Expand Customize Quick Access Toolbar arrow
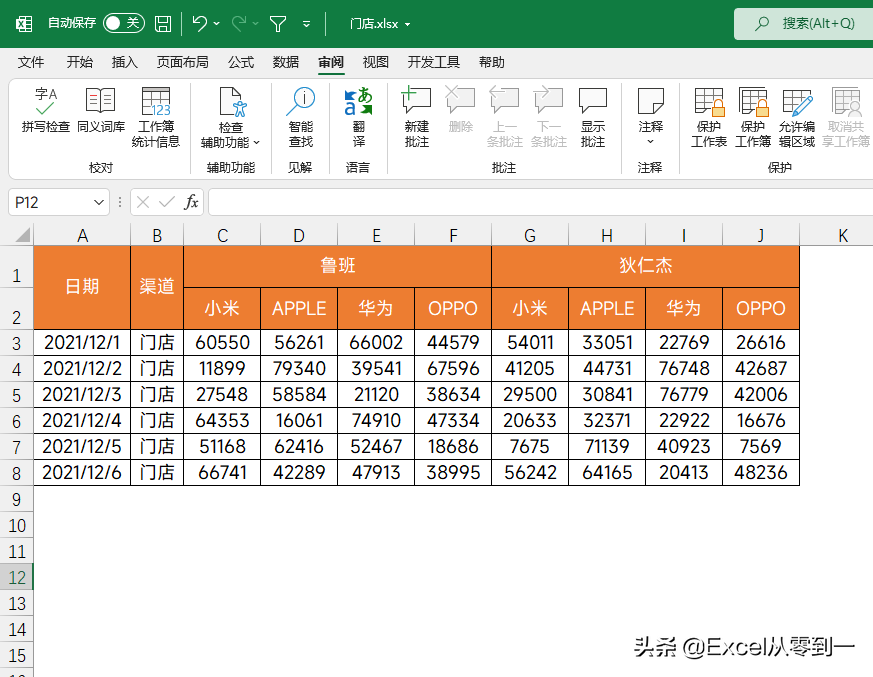Image resolution: width=873 pixels, height=677 pixels. (306, 24)
